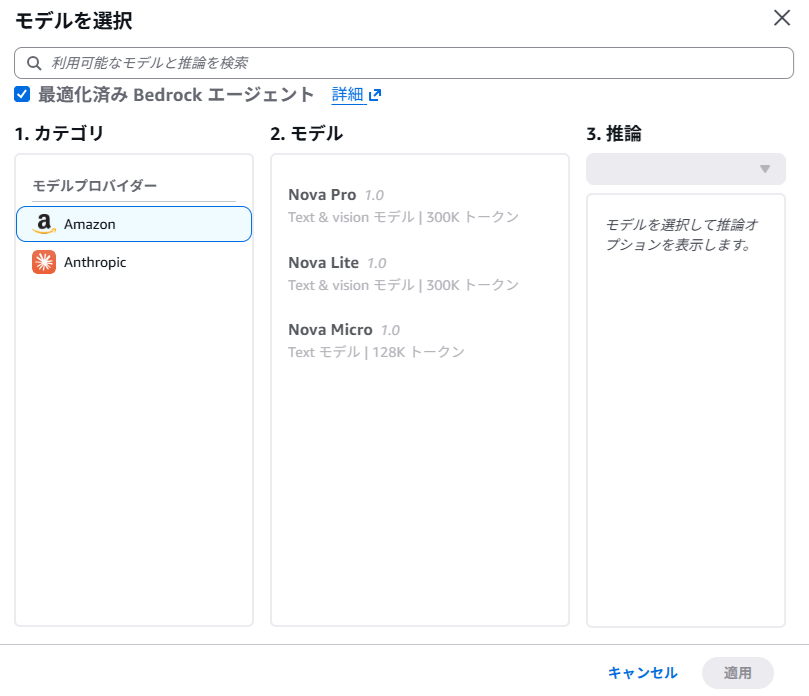The height and width of the screenshot is (696, 809).
Task: Click the Anthropic logo icon
Action: pos(44,262)
